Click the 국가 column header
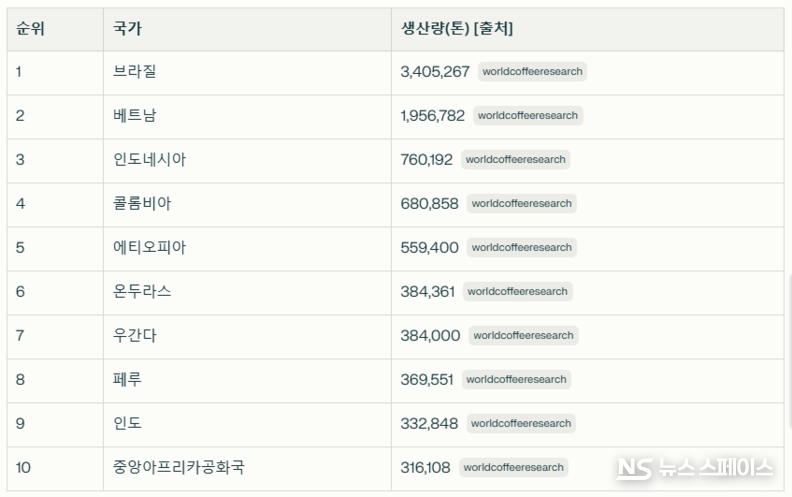The width and height of the screenshot is (792, 497). (128, 29)
